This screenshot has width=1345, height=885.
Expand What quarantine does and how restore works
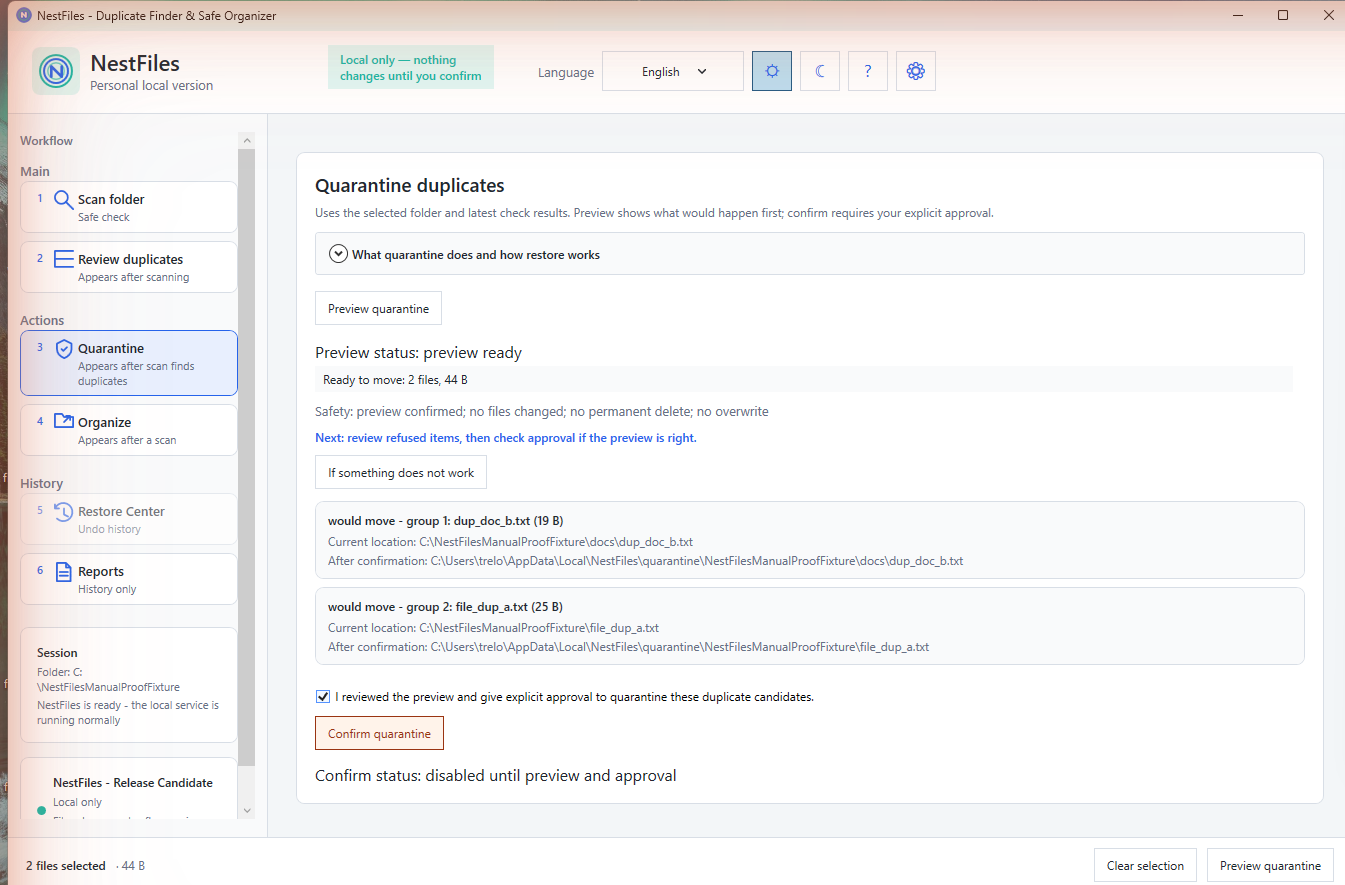coord(810,254)
